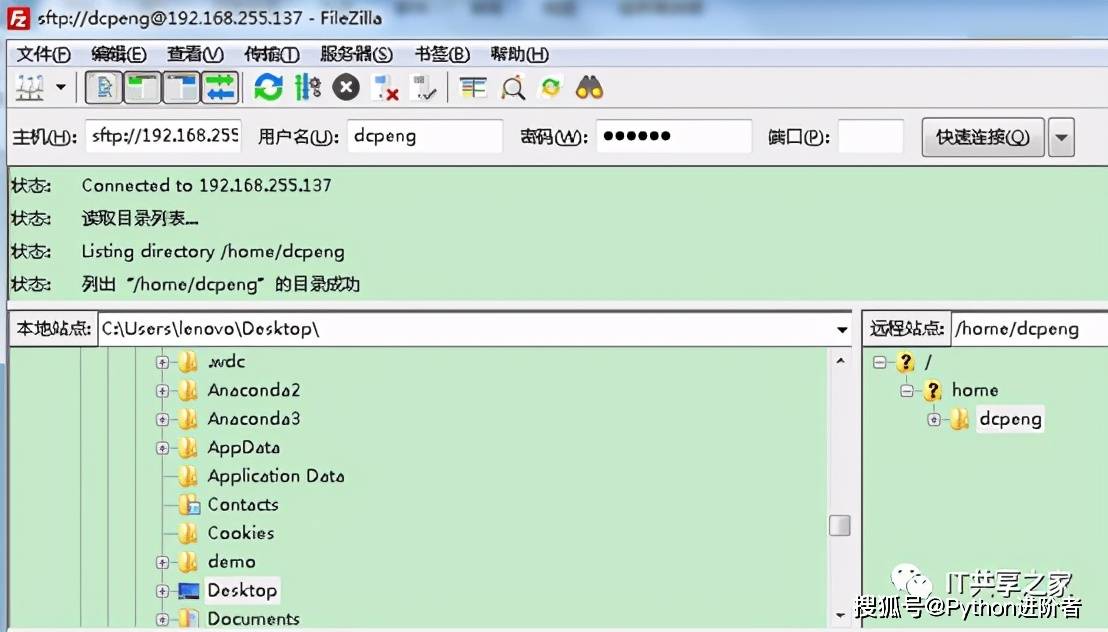This screenshot has height=632, width=1108.
Task: Expand the AppData folder node
Action: [163, 448]
